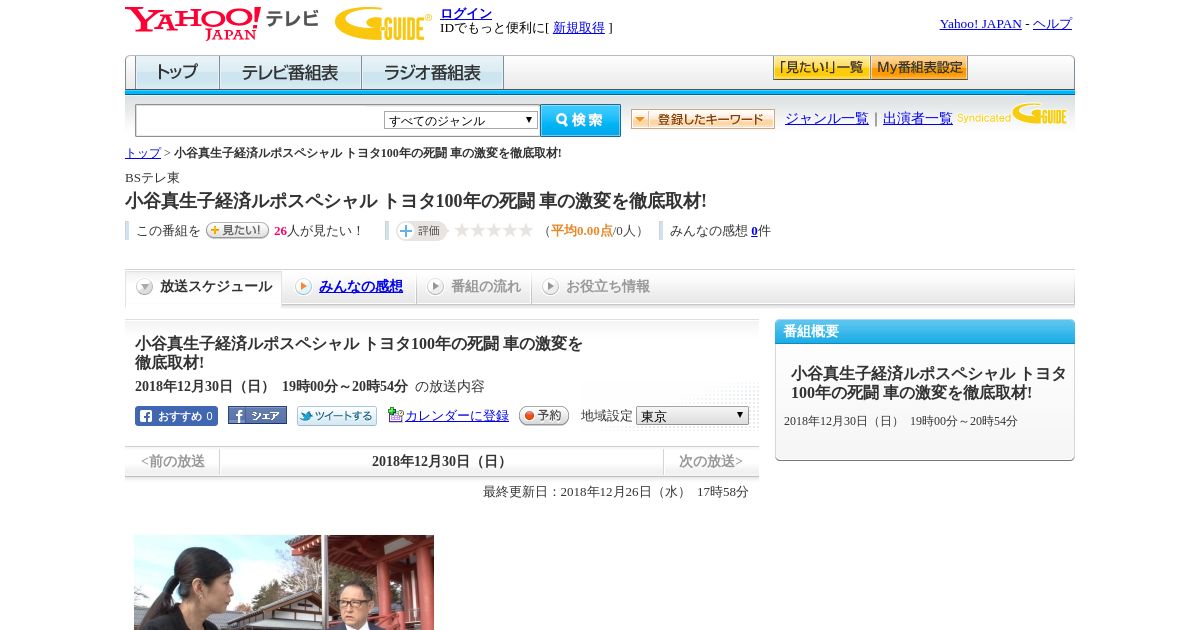This screenshot has height=630, width=1200.
Task: Select the 放送スケジュール tab
Action: (204, 287)
